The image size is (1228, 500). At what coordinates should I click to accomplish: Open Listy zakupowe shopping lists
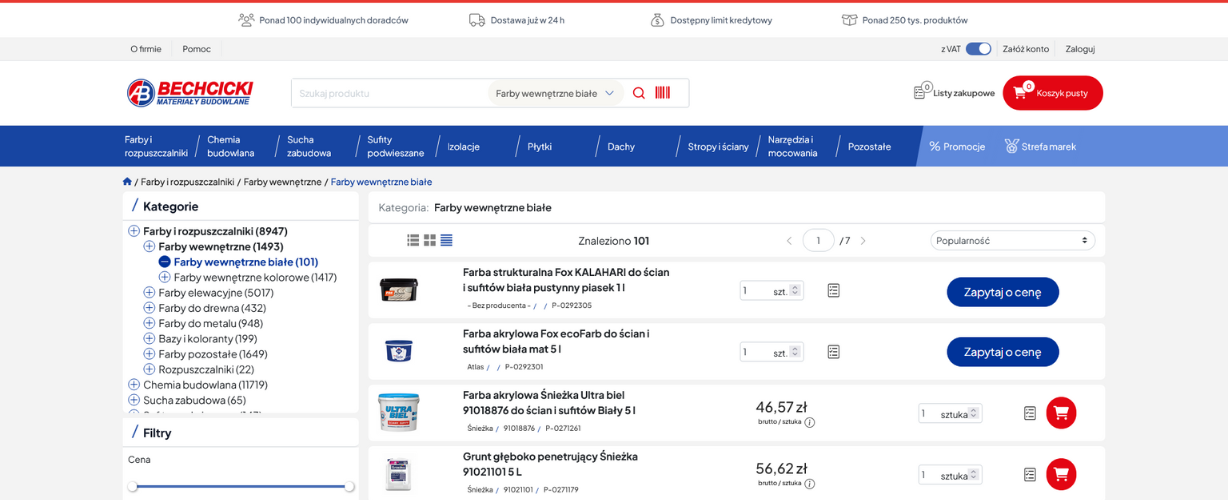954,93
